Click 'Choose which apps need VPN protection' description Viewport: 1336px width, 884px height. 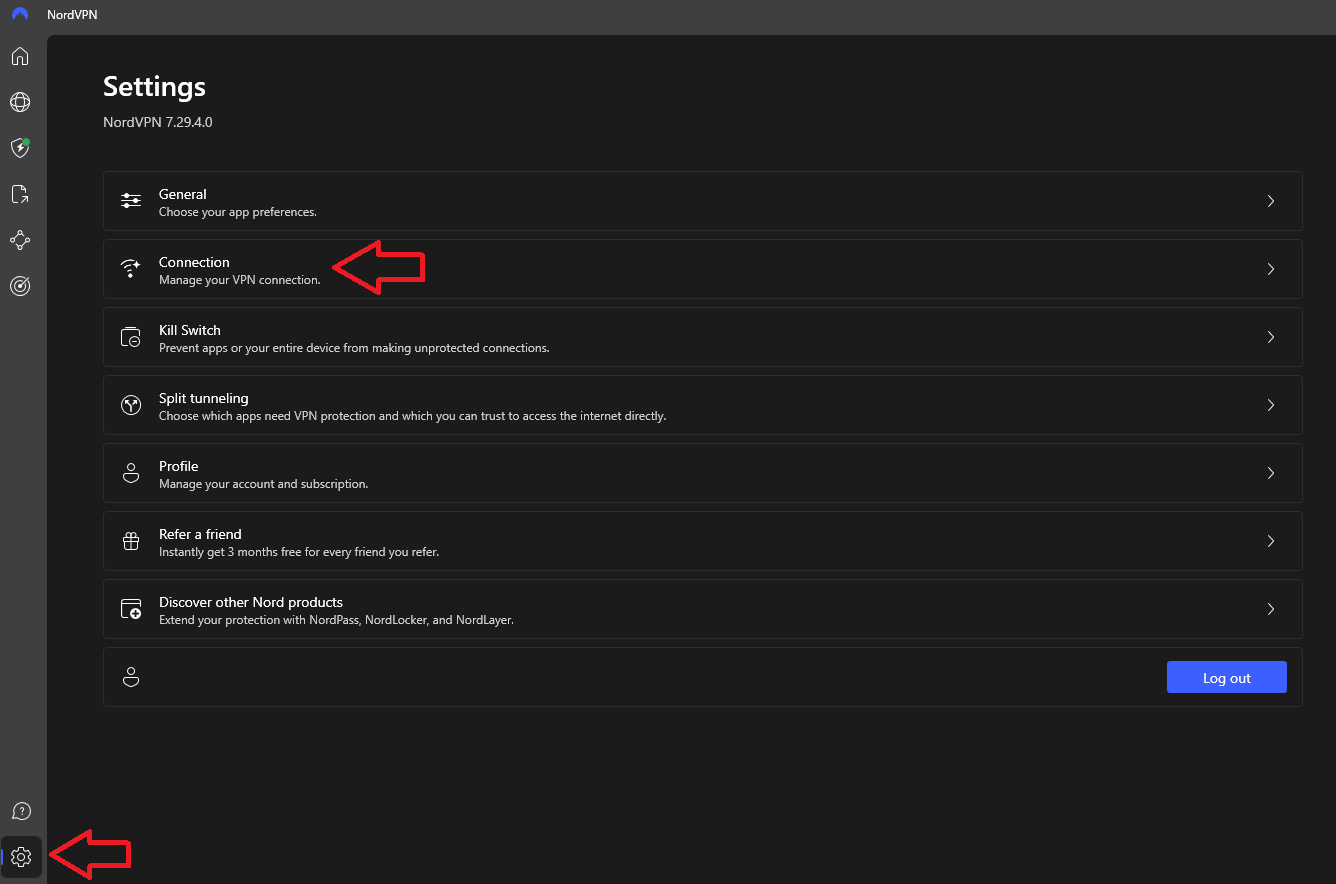coord(412,416)
